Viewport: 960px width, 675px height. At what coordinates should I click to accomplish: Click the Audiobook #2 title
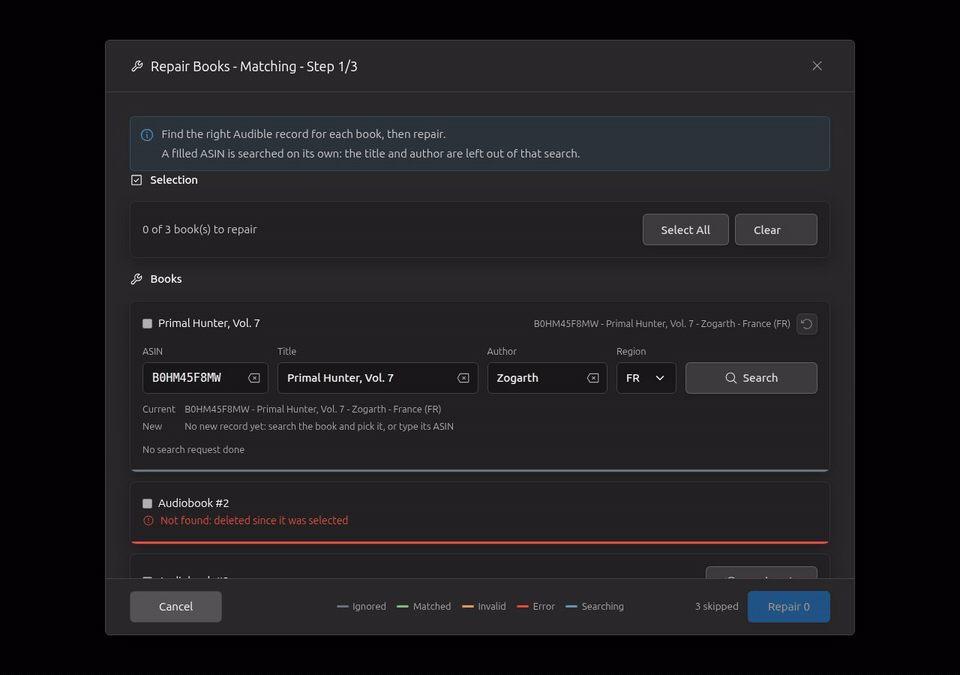(x=193, y=503)
